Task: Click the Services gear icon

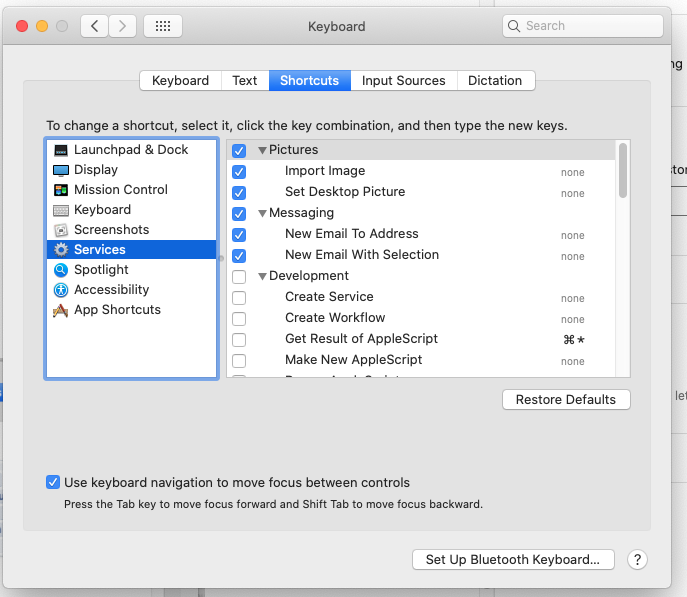Action: (x=61, y=250)
